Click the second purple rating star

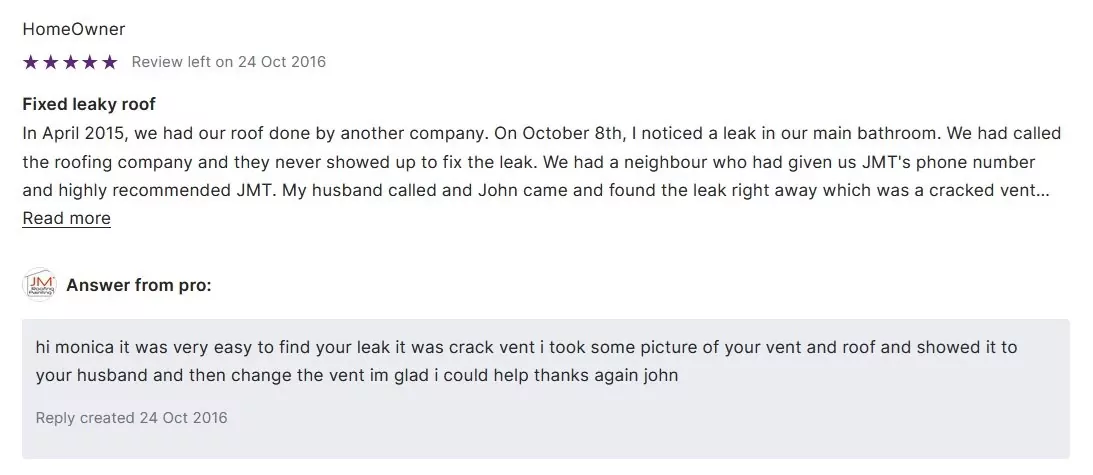[50, 62]
